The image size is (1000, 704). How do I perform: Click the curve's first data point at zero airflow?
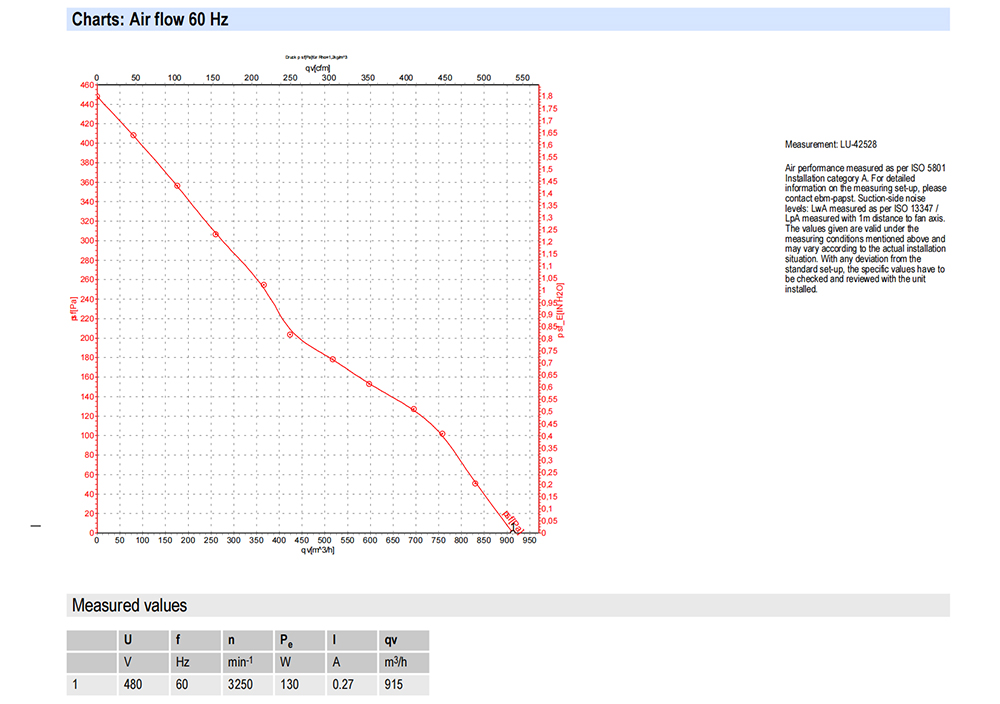pos(97,97)
